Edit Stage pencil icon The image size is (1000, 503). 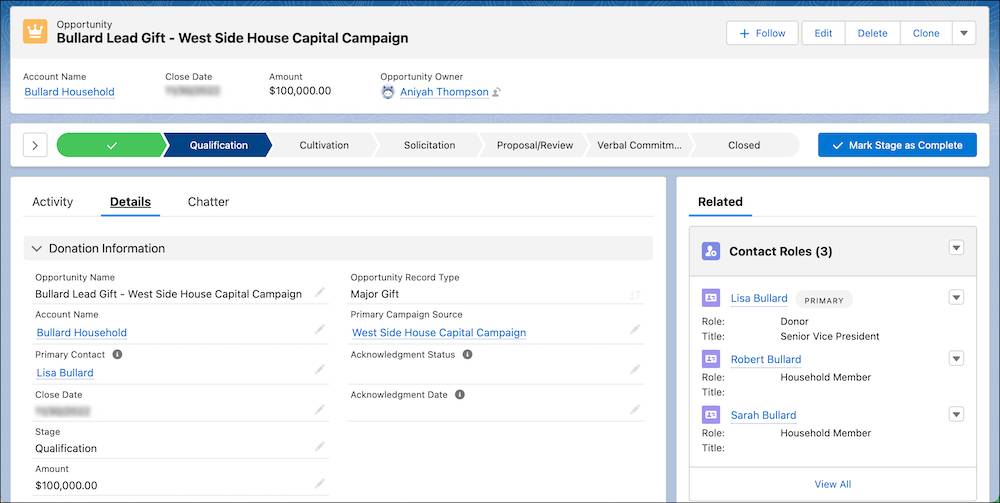click(x=320, y=446)
